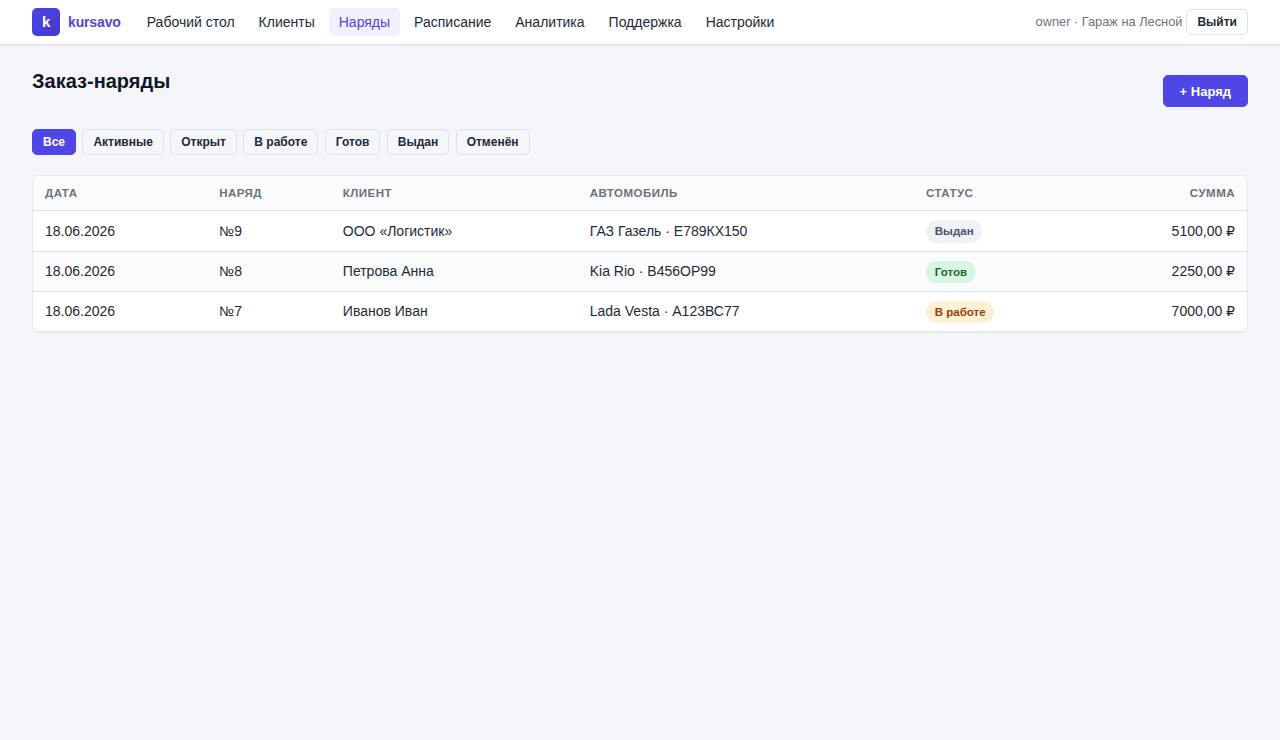Open Настройки from the top navigation
Screen dimensions: 1280x740
740,22
